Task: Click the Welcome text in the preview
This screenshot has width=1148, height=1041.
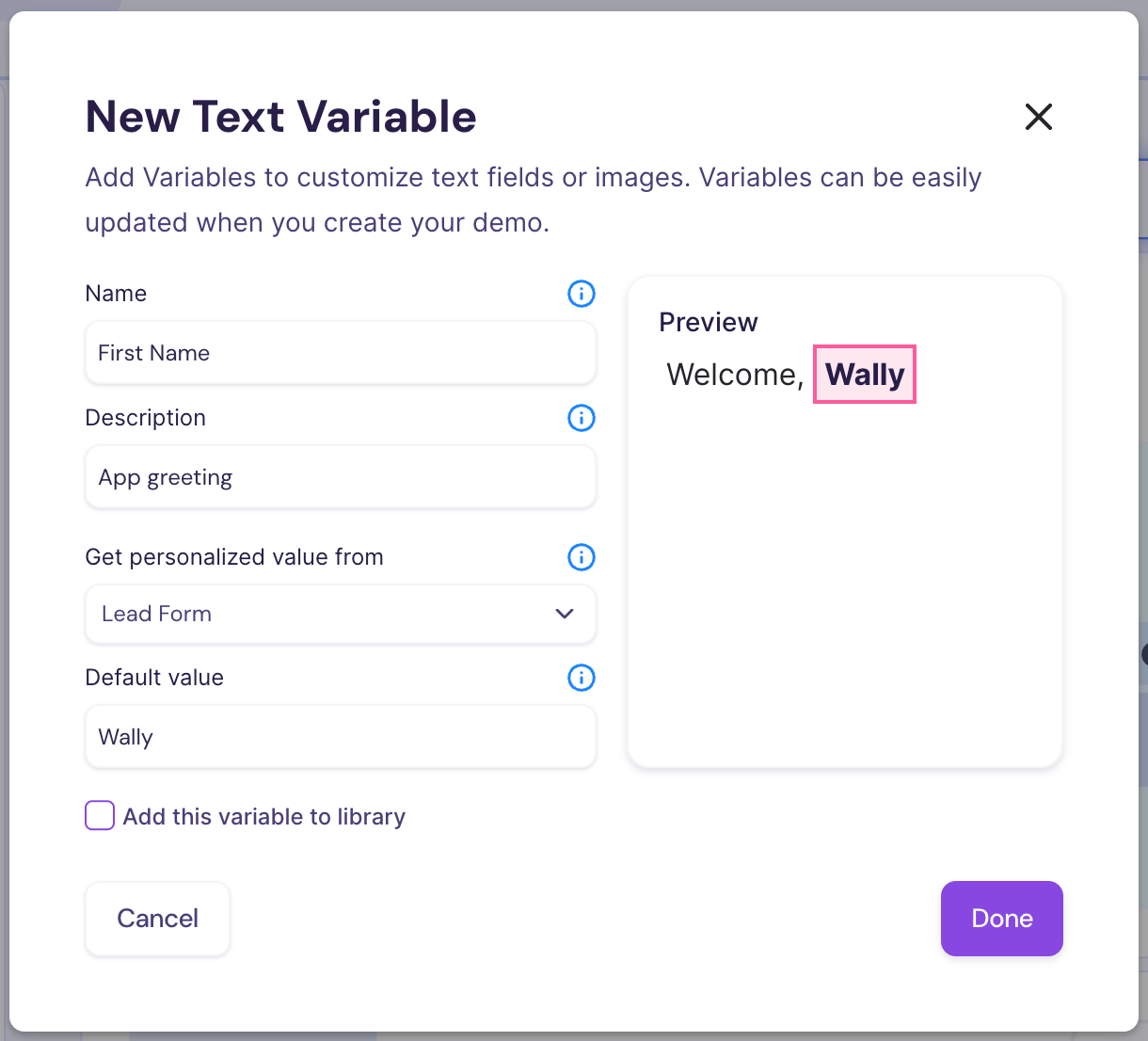Action: (734, 374)
